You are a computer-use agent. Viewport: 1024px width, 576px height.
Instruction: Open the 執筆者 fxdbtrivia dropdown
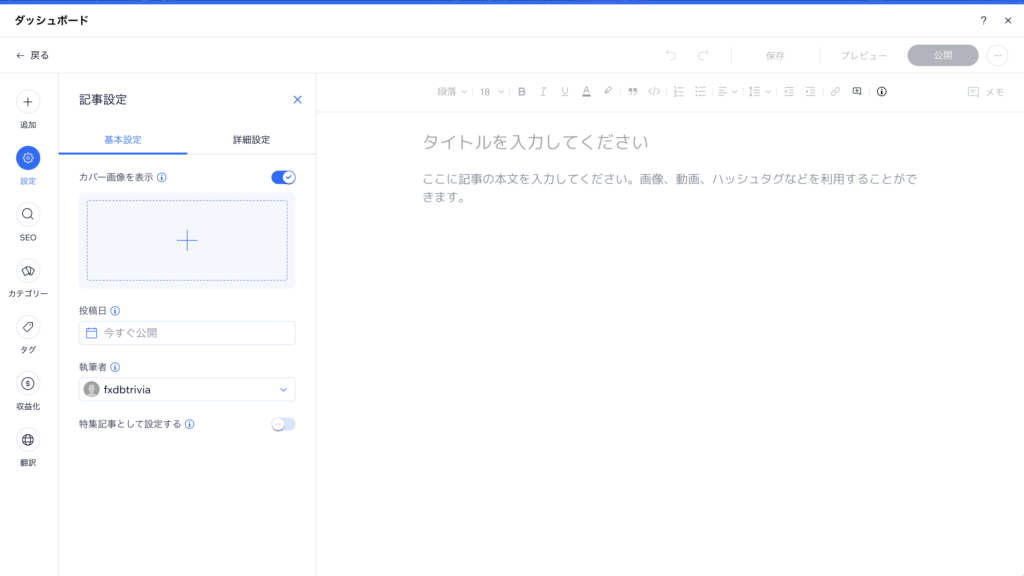tap(187, 389)
